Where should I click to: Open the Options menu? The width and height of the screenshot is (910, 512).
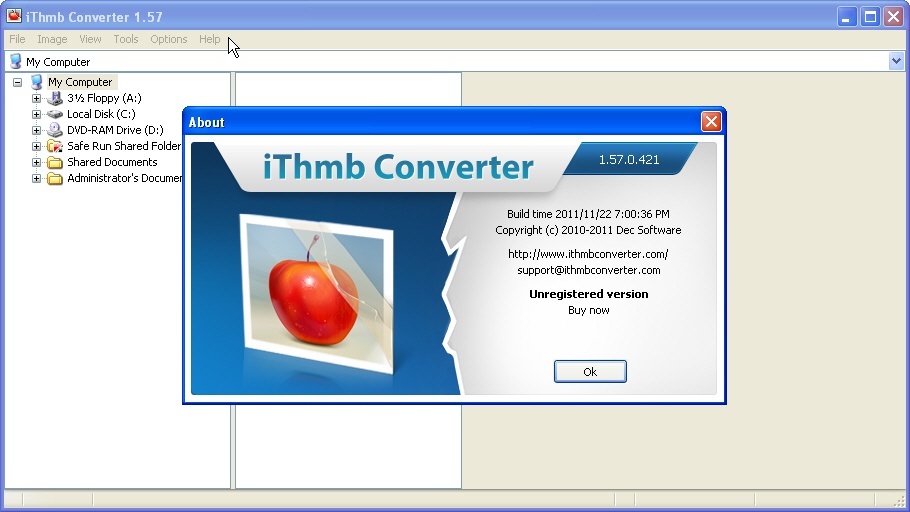(169, 39)
